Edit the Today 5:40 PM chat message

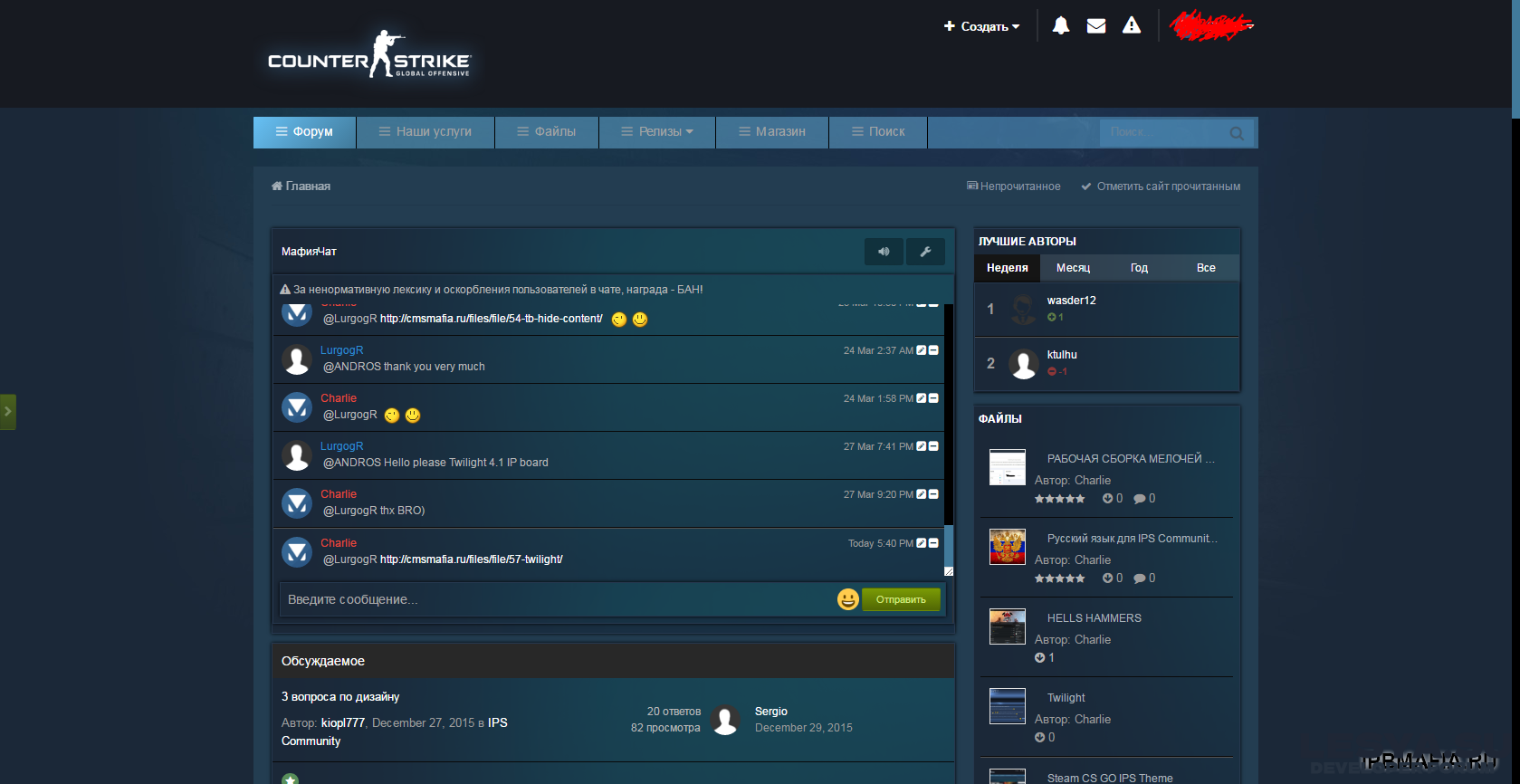[x=921, y=543]
